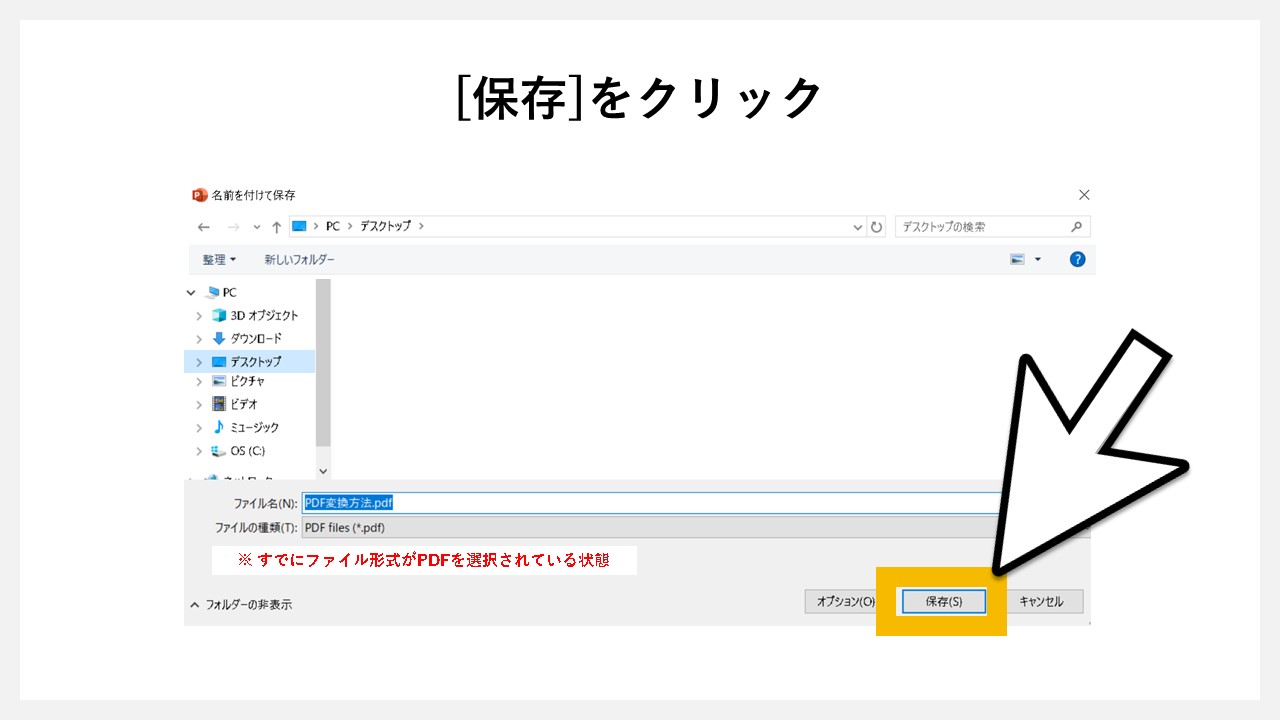Click the キャンセル button

coord(1043,601)
